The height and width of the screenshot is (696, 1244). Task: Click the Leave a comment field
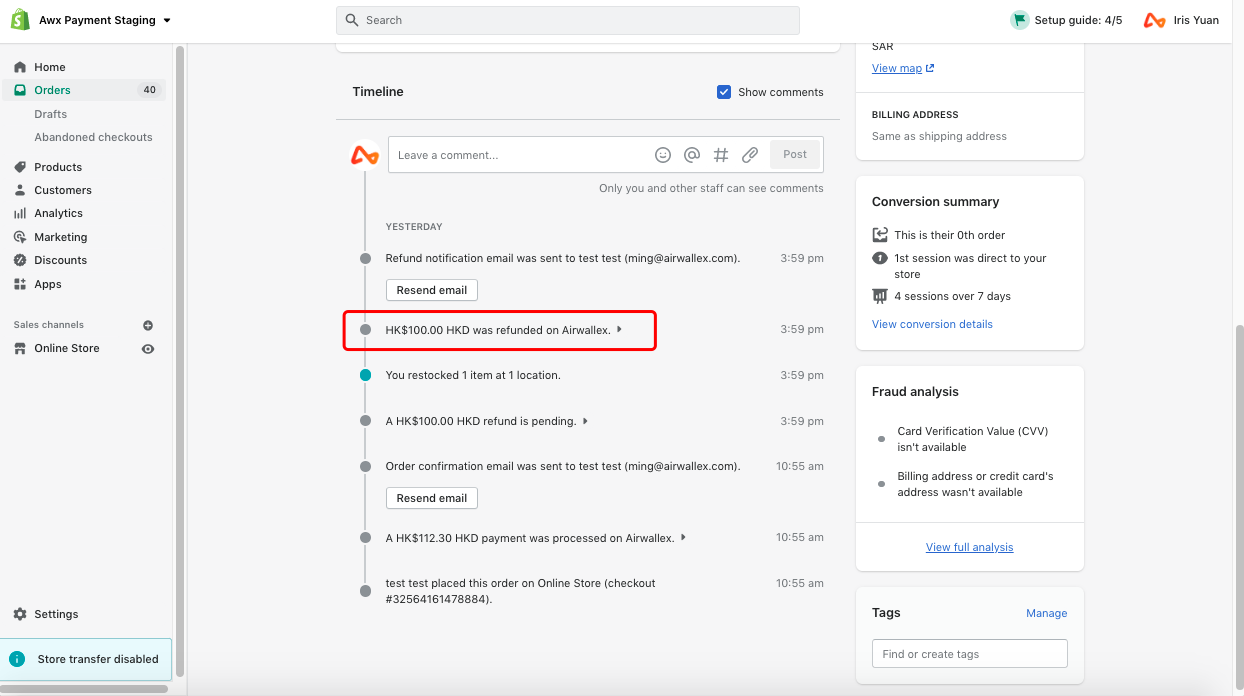(x=520, y=155)
